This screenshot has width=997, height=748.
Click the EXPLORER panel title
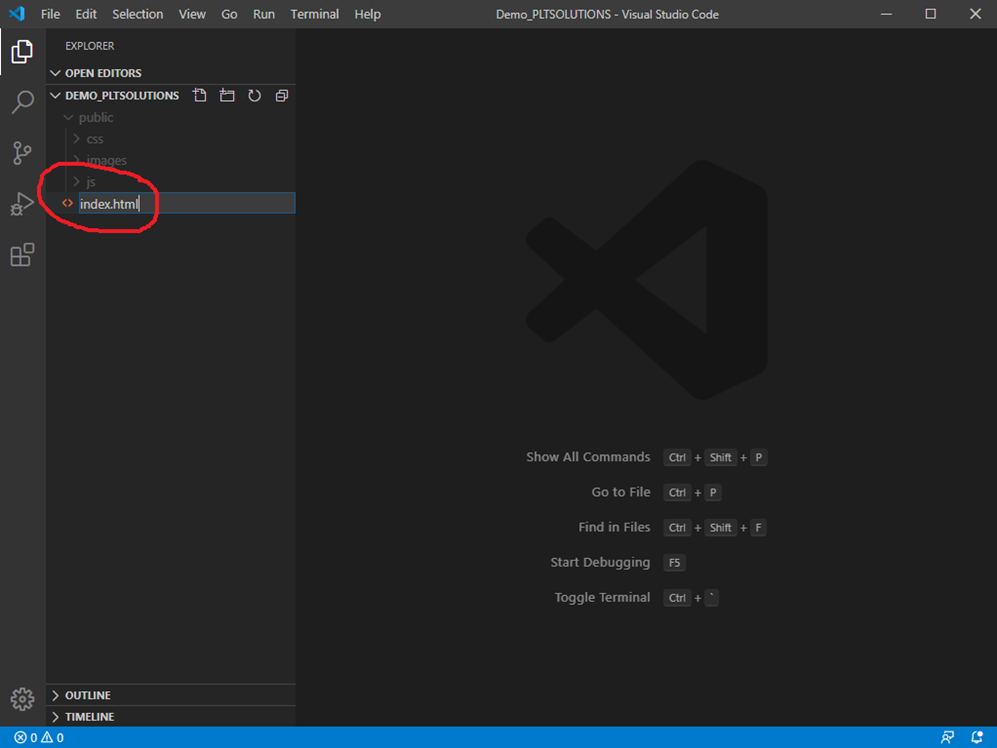[90, 46]
